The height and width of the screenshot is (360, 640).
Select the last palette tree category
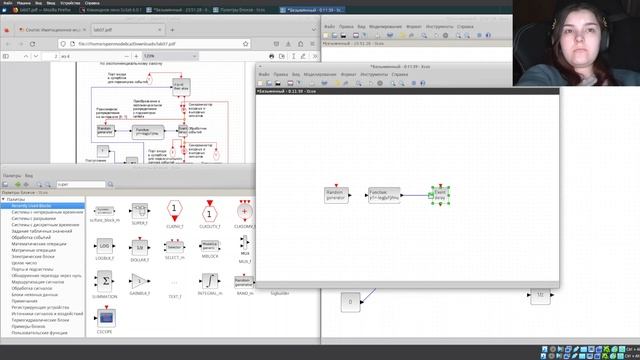click(39, 333)
